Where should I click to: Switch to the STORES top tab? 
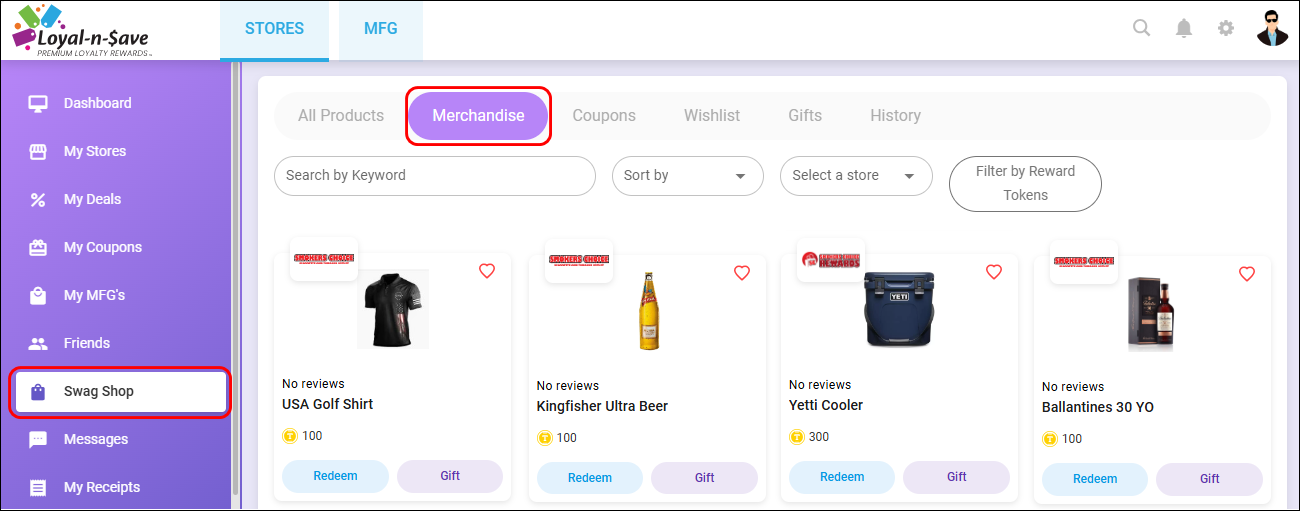pos(274,29)
